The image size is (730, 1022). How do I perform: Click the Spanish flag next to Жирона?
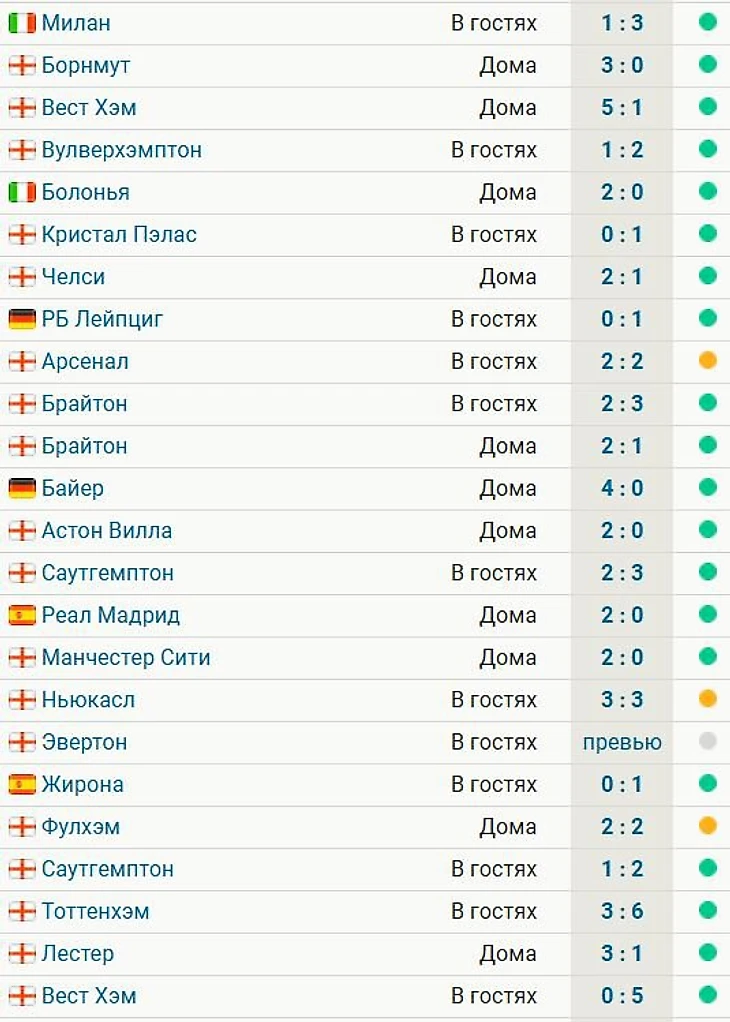[x=21, y=785]
